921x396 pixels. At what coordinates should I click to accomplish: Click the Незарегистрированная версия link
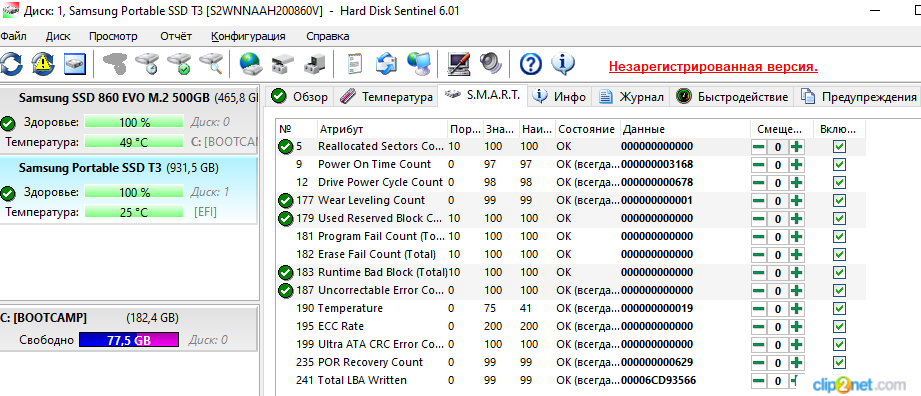(x=713, y=66)
